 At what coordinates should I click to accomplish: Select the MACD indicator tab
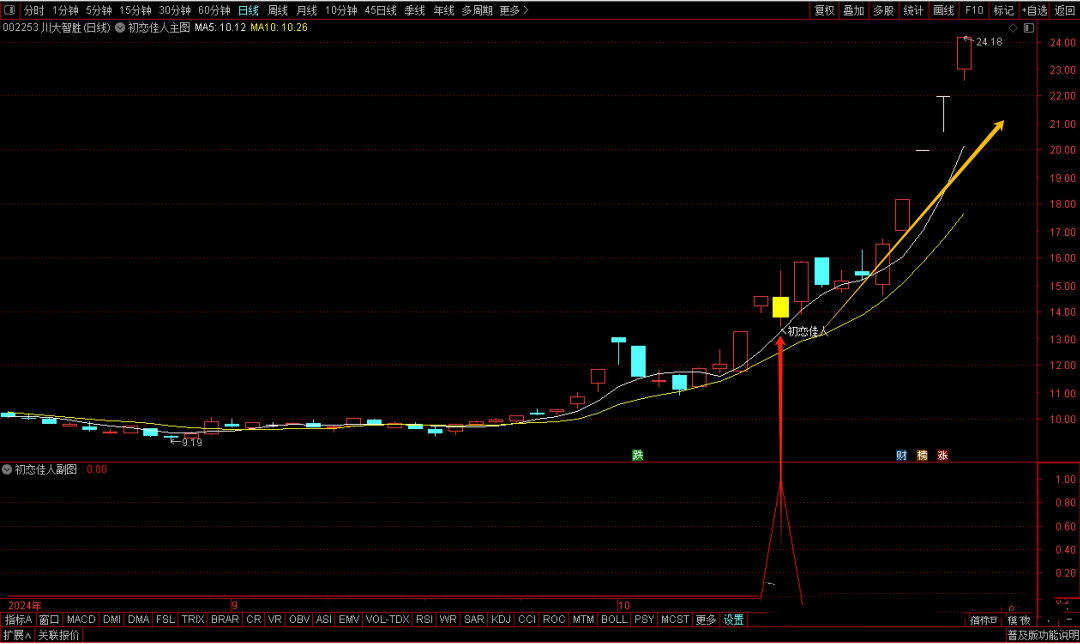(x=81, y=620)
